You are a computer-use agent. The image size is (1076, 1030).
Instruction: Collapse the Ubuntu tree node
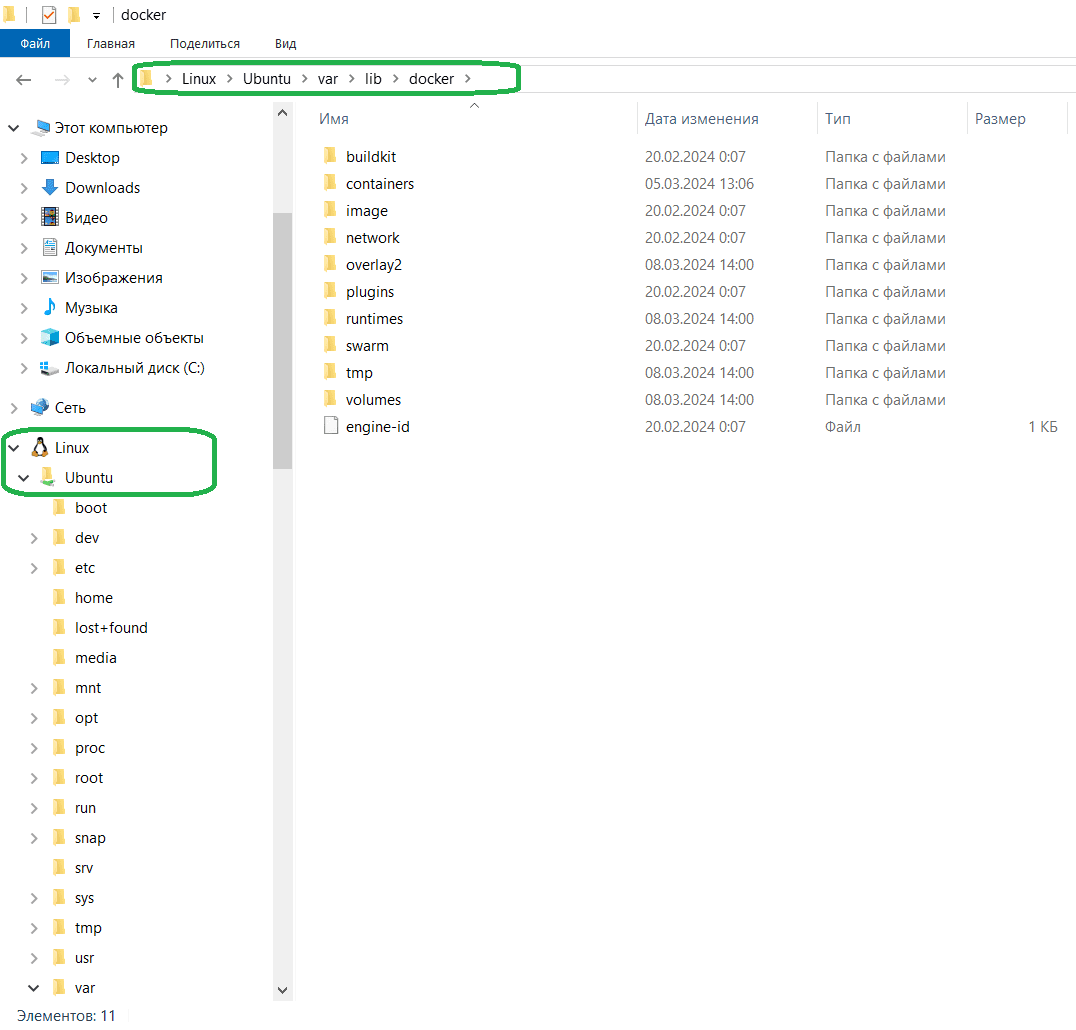tap(24, 478)
